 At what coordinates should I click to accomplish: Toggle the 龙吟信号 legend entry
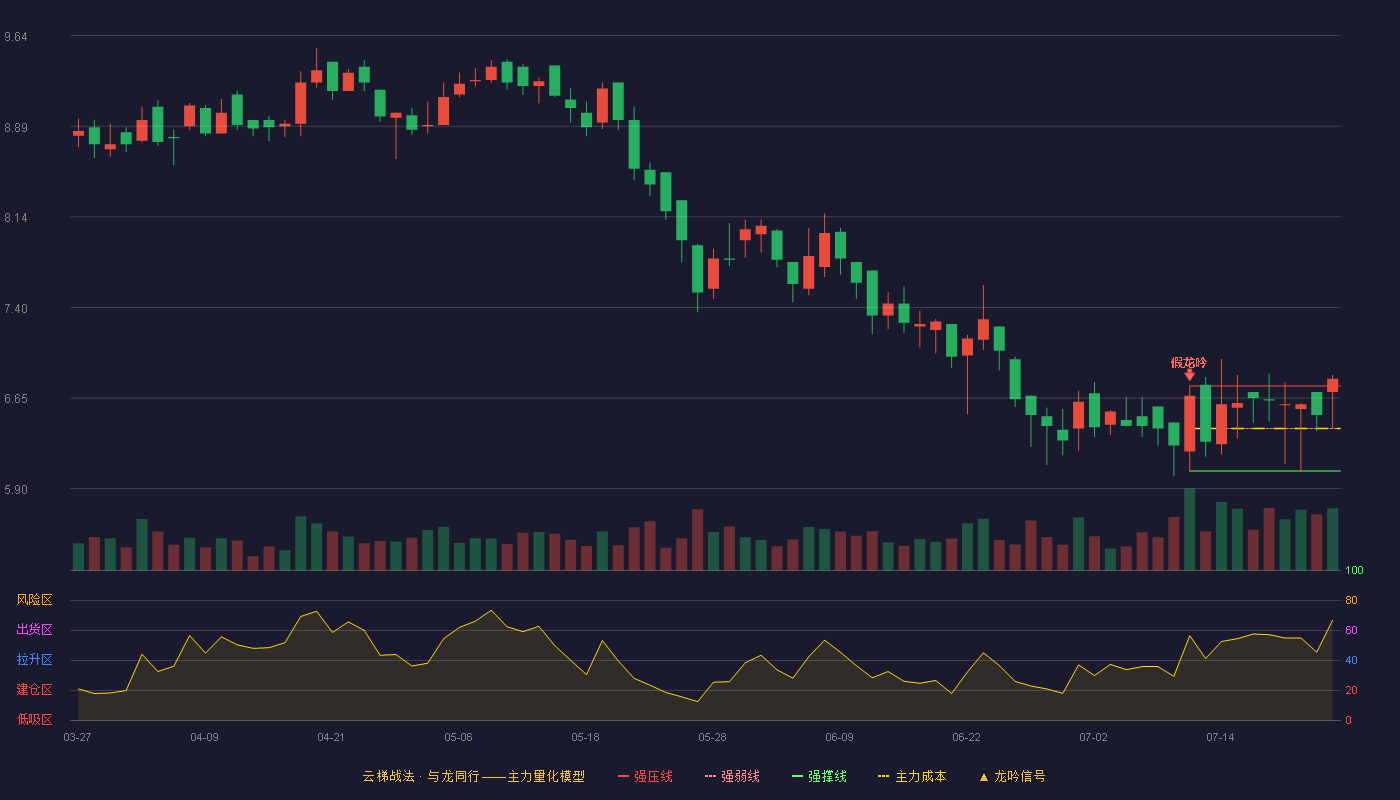(1012, 776)
